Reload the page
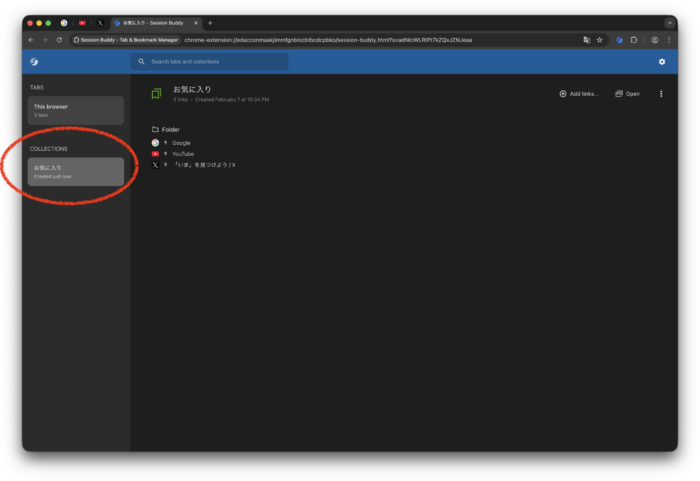This screenshot has width=700, height=481. click(60, 40)
